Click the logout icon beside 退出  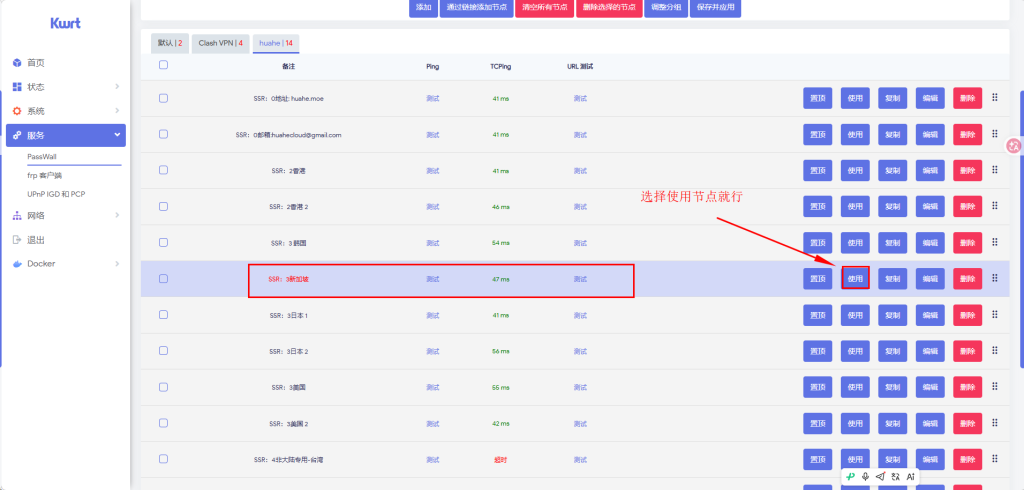(x=17, y=240)
